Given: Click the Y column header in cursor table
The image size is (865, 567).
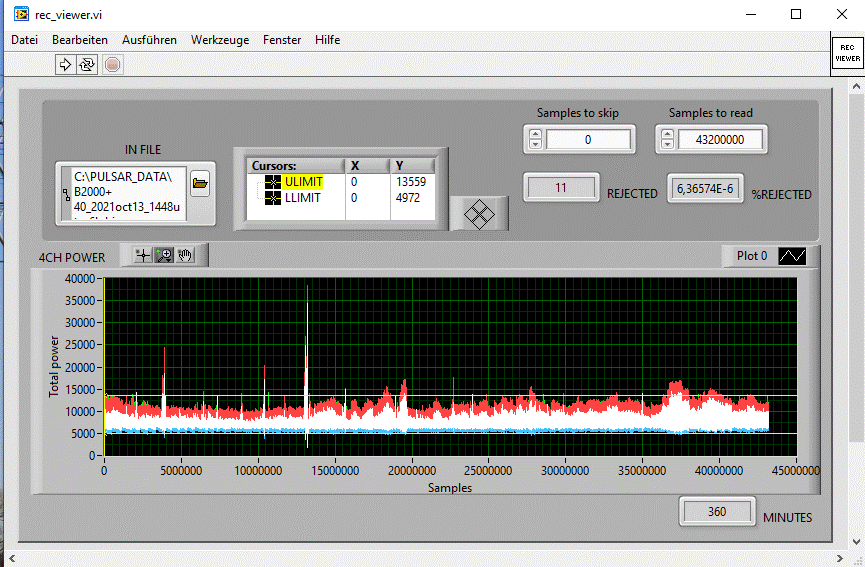Looking at the screenshot, I should [413, 165].
